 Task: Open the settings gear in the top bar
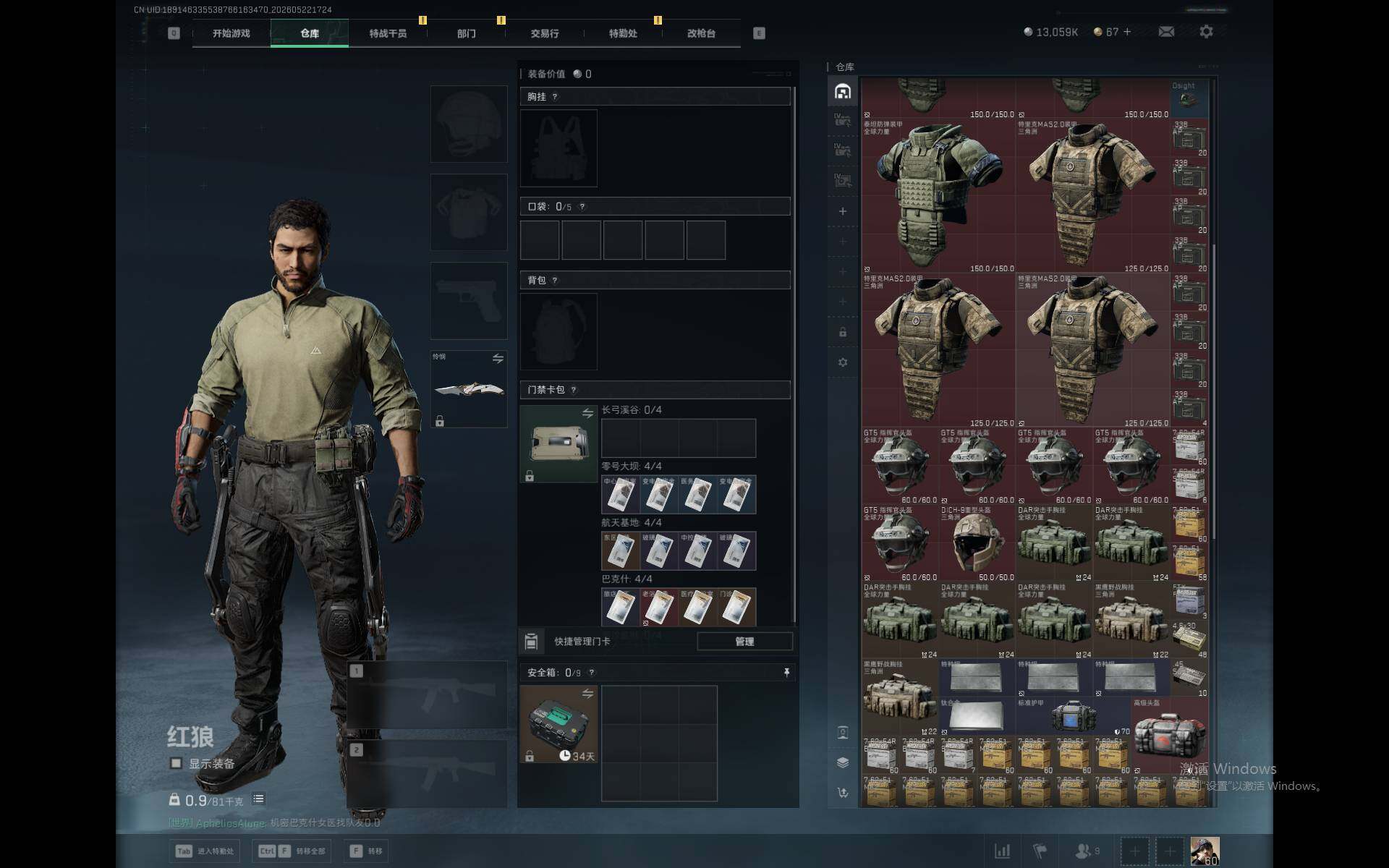(1206, 32)
